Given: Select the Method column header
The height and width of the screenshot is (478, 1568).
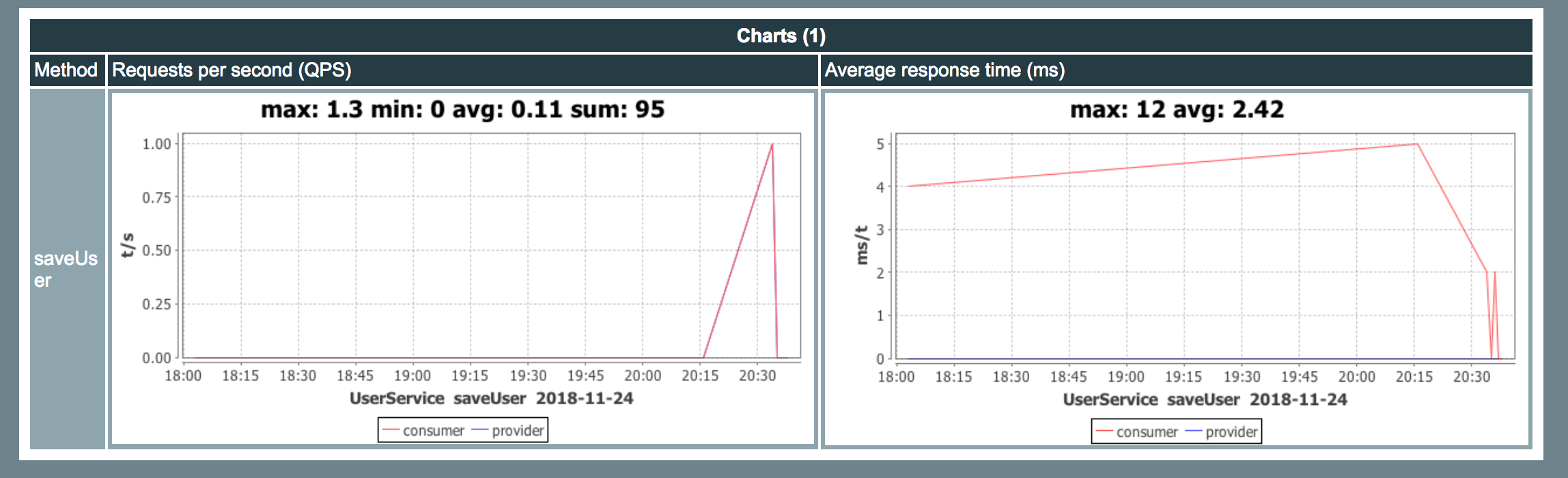Looking at the screenshot, I should click(66, 70).
